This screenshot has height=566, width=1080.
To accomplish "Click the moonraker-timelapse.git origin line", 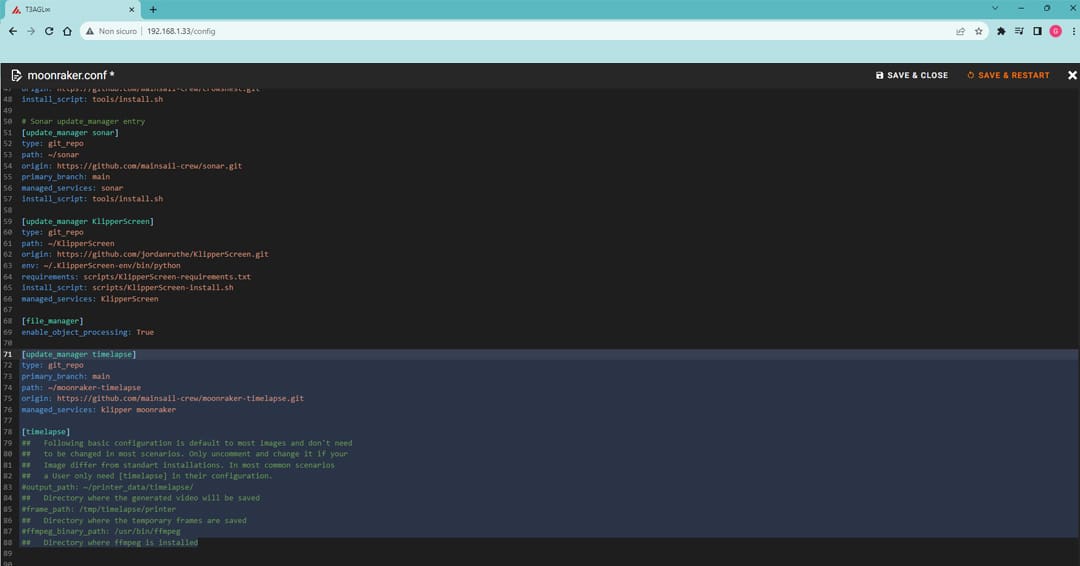I will pyautogui.click(x=163, y=398).
